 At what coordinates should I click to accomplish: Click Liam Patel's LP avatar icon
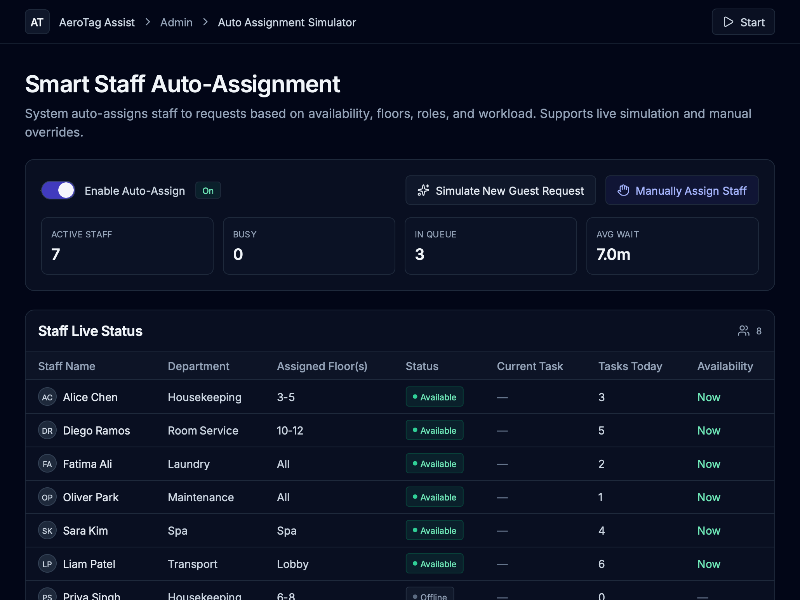pyautogui.click(x=47, y=564)
